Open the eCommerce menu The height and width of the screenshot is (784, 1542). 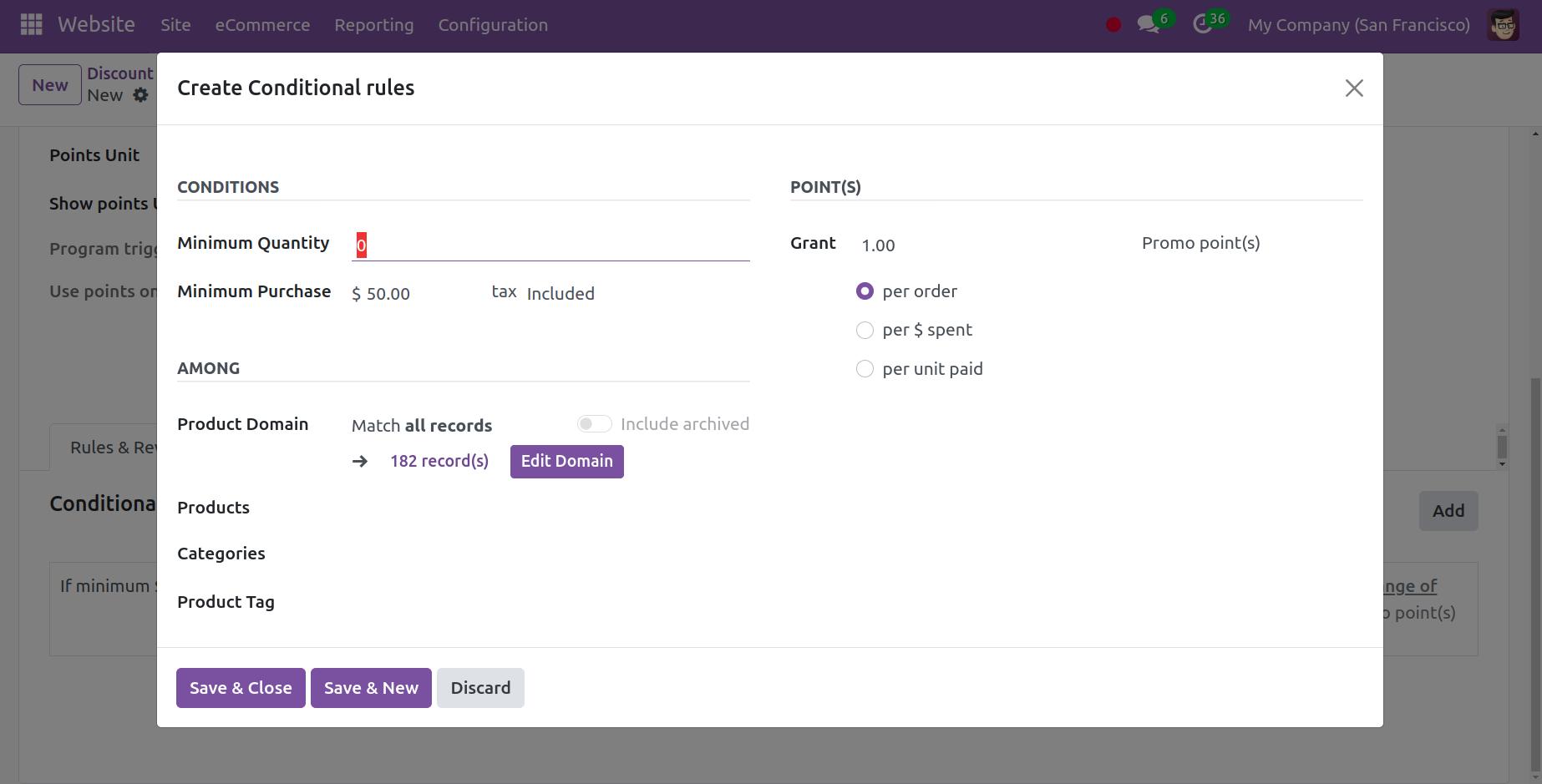[x=262, y=25]
